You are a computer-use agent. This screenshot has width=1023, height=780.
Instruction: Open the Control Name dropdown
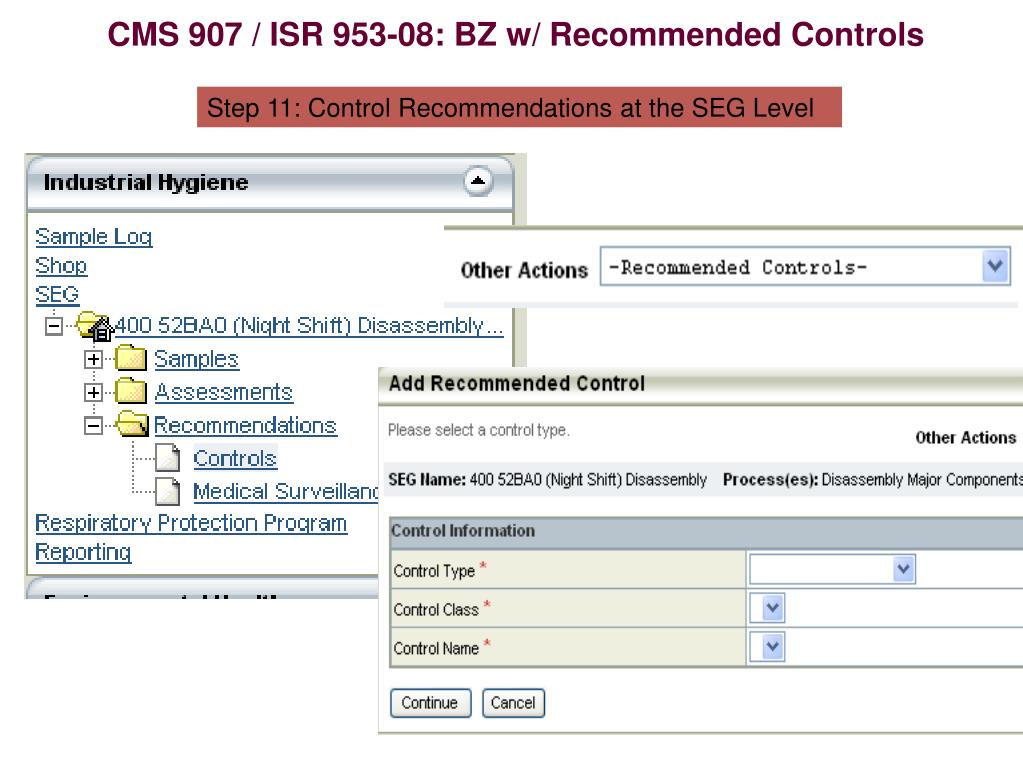[767, 647]
